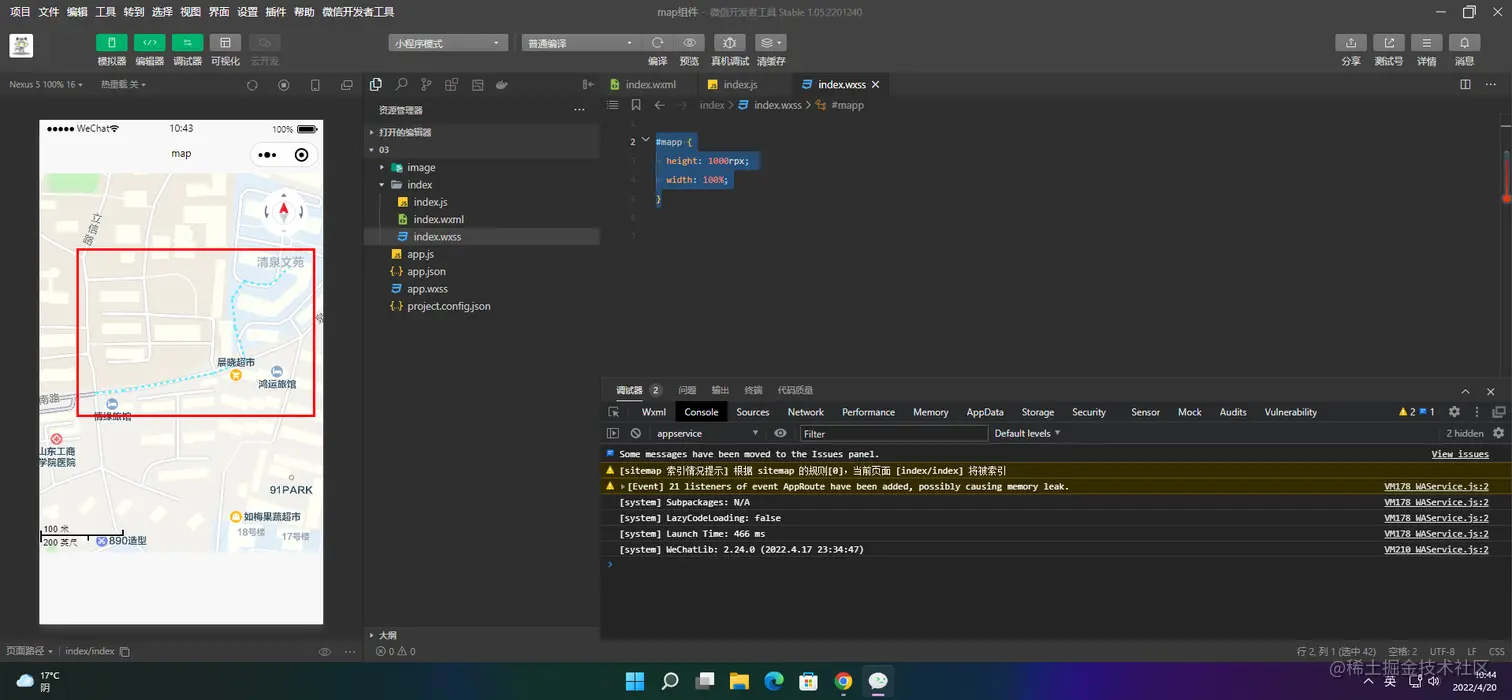Click the mini program capsule menu dots
The width and height of the screenshot is (1512, 700).
pyautogui.click(x=267, y=155)
